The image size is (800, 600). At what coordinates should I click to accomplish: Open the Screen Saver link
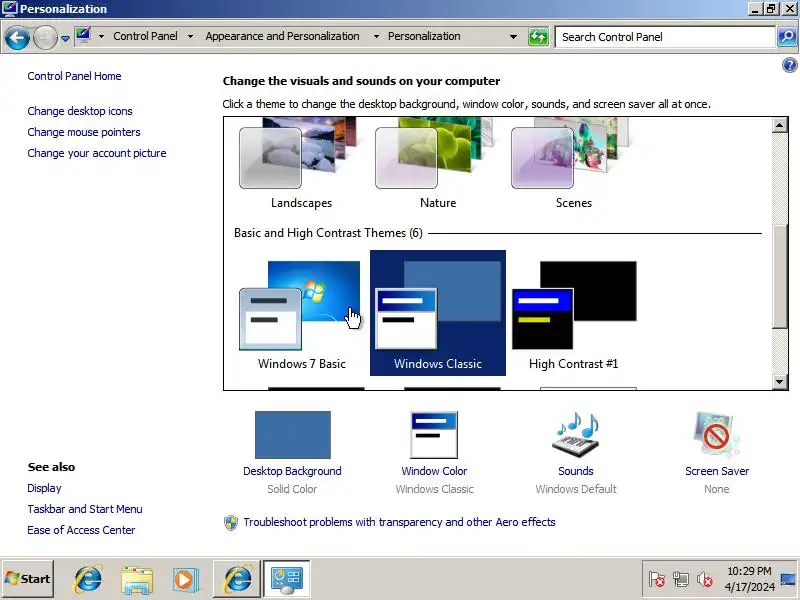click(x=717, y=471)
